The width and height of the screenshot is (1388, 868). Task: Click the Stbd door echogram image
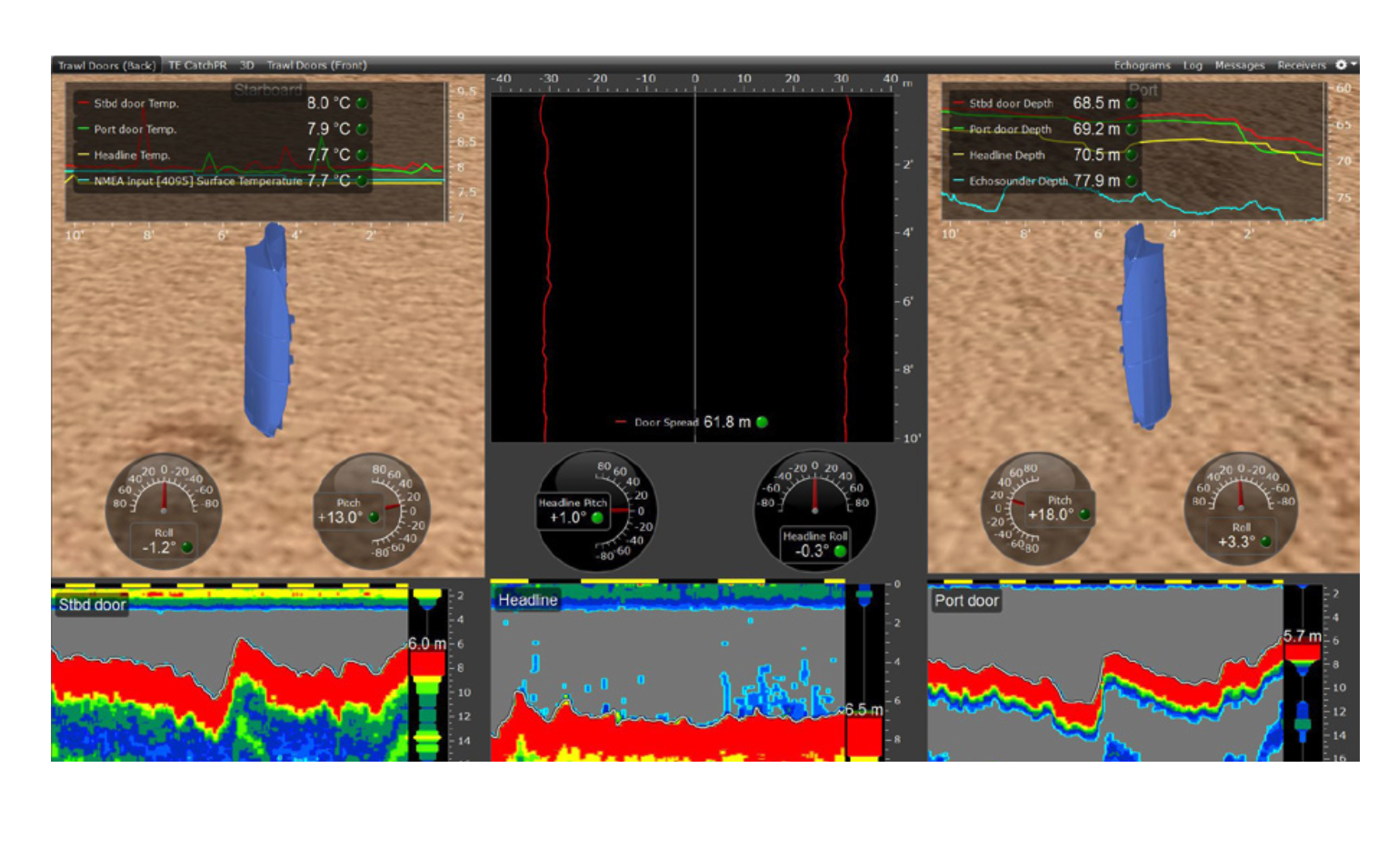[x=229, y=674]
